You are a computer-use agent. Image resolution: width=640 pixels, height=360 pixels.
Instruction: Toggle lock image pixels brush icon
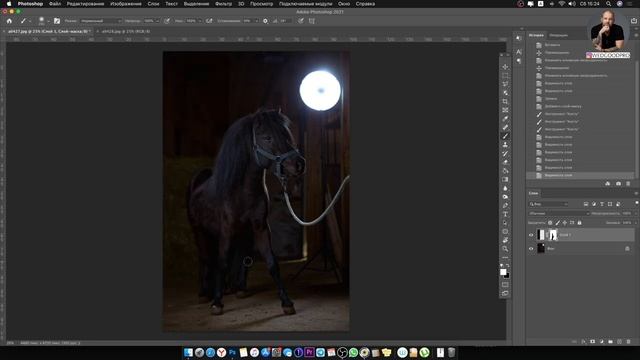(558, 223)
